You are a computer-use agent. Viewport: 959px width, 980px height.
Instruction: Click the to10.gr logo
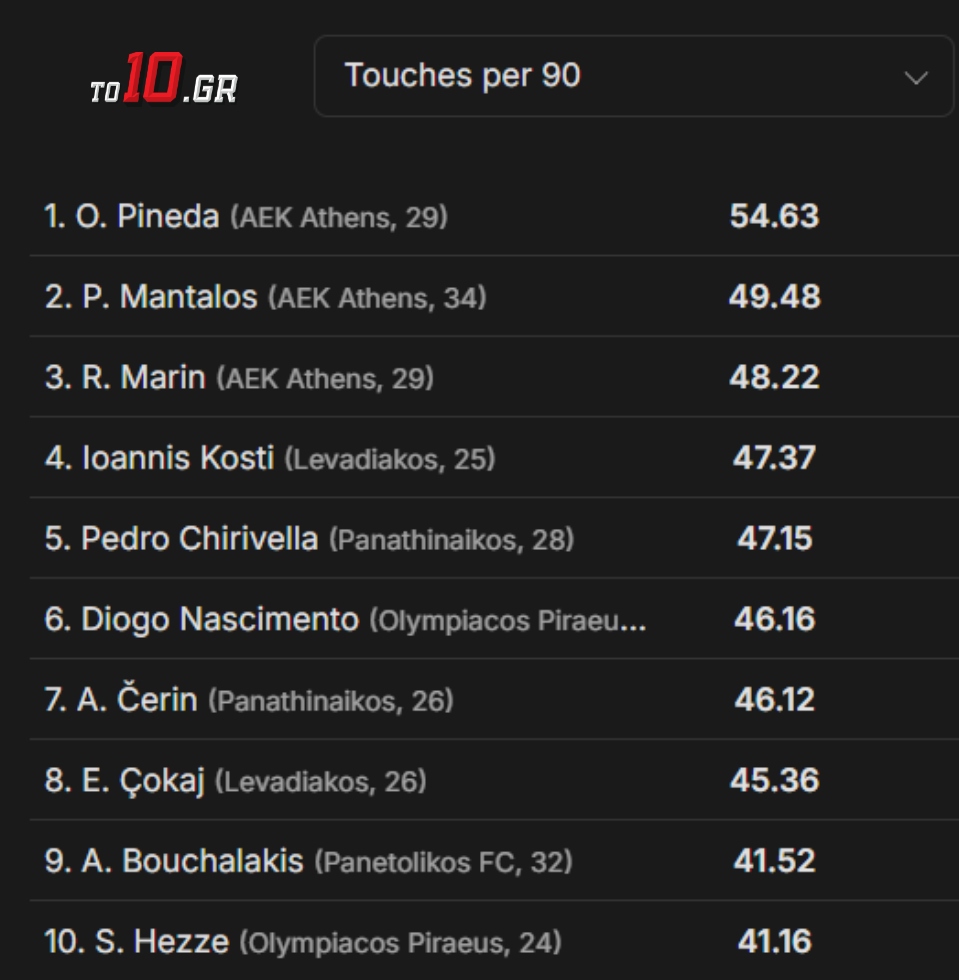(x=164, y=82)
